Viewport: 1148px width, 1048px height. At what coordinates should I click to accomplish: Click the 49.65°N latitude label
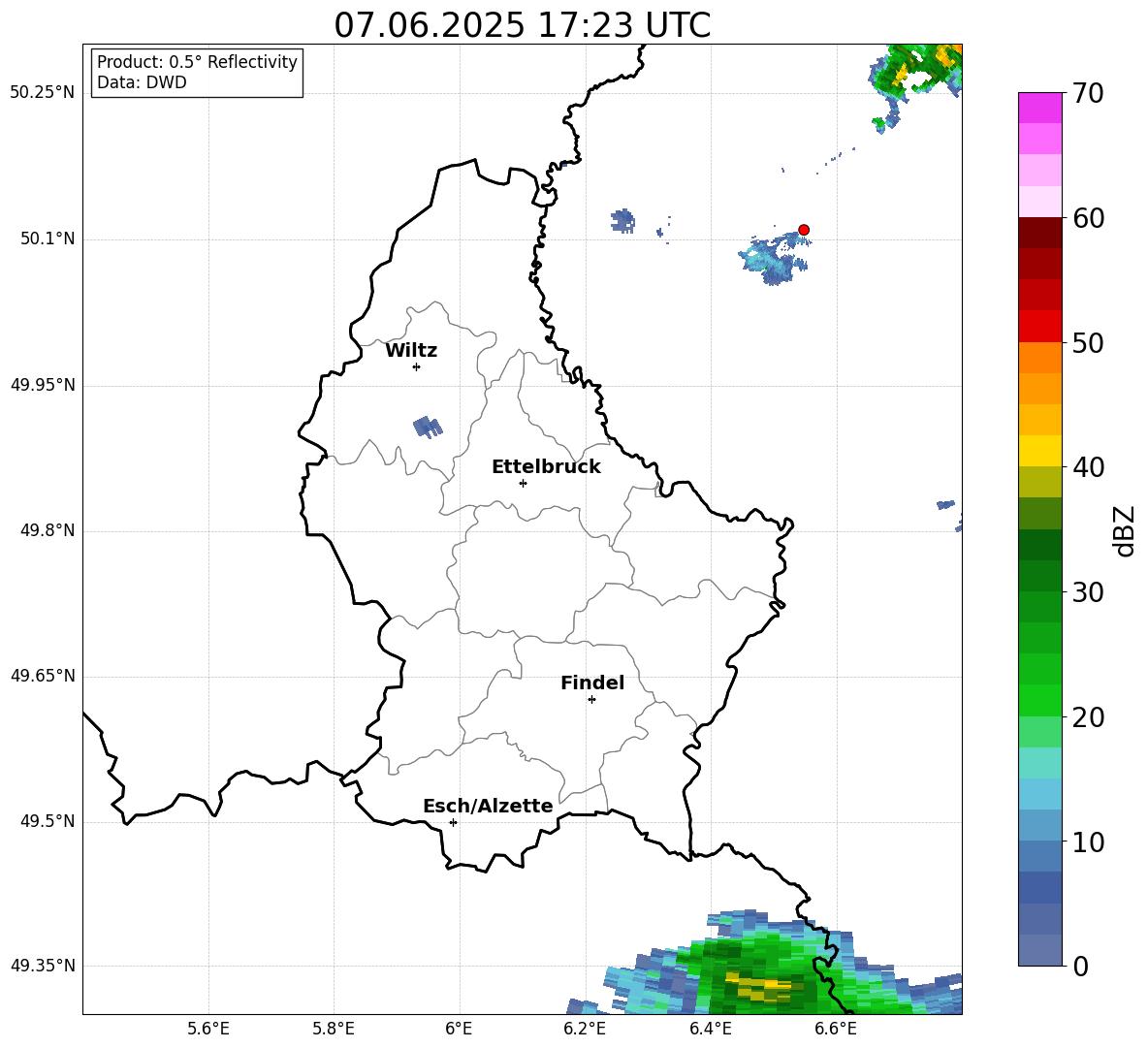(44, 676)
